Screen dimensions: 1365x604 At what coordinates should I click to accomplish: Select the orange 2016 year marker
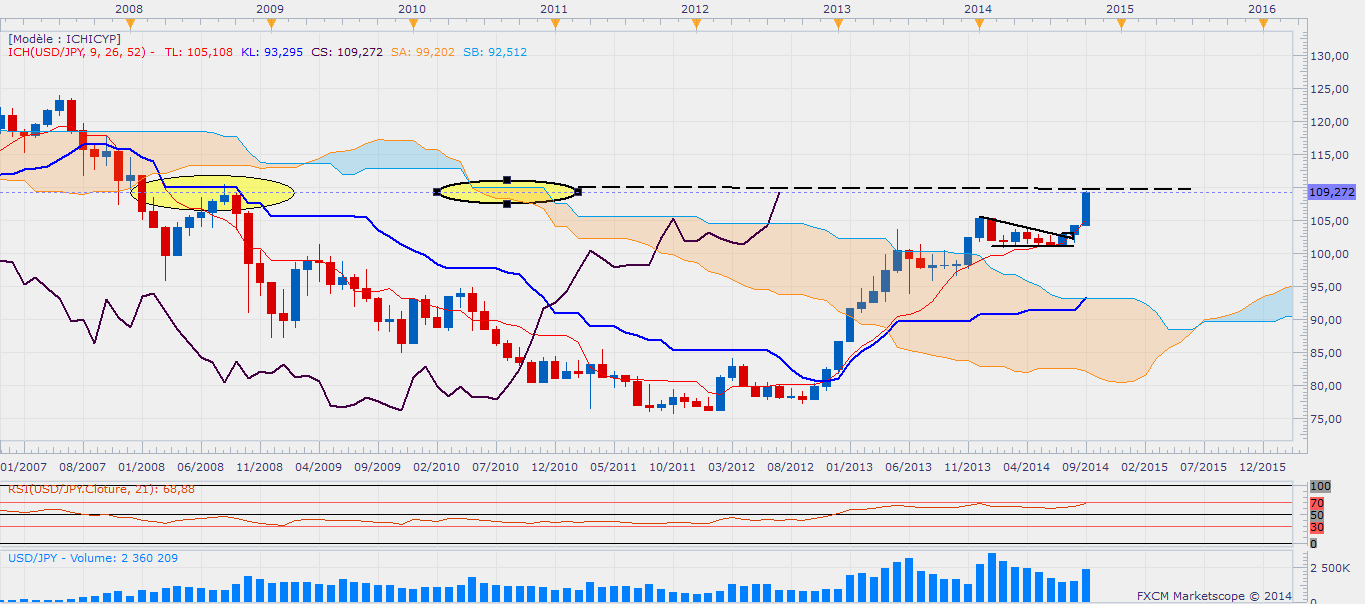[x=1263, y=24]
